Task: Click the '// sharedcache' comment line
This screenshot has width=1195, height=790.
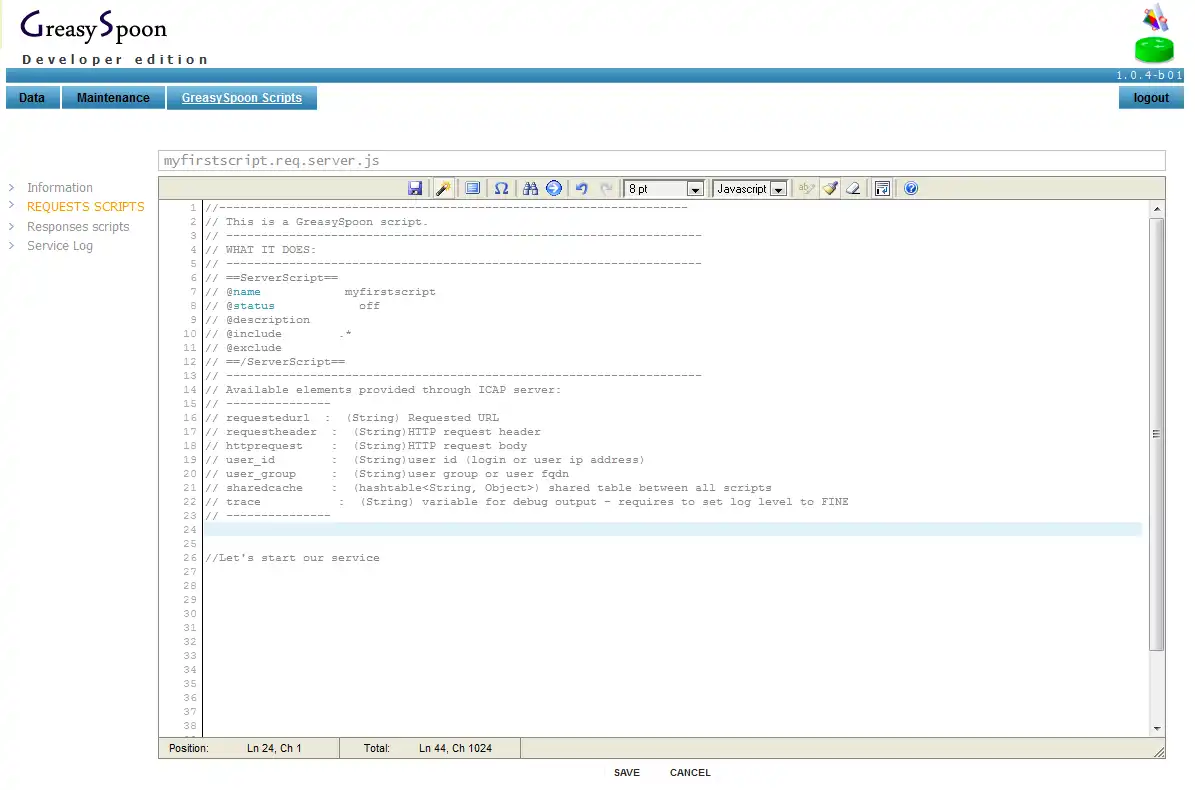Action: [488, 488]
